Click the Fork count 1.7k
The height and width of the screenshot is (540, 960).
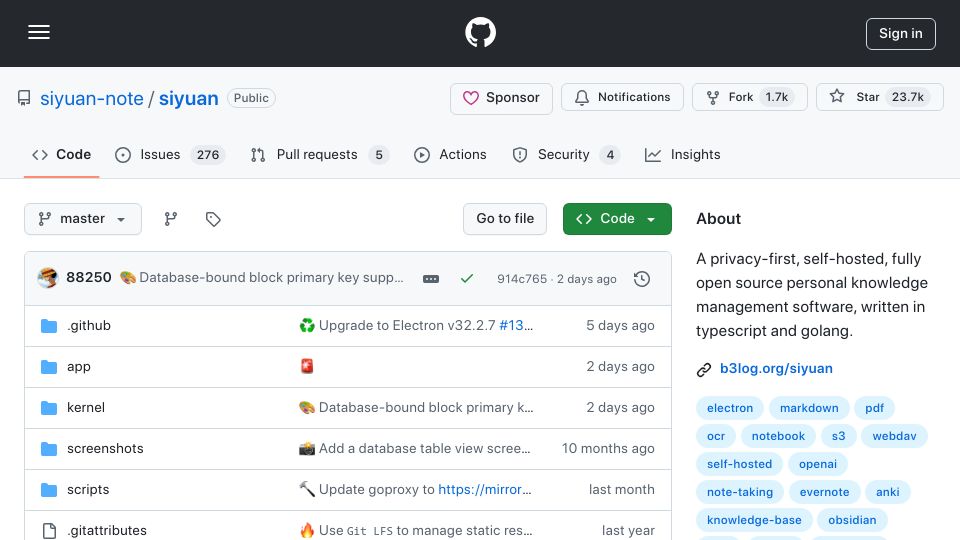tap(777, 97)
